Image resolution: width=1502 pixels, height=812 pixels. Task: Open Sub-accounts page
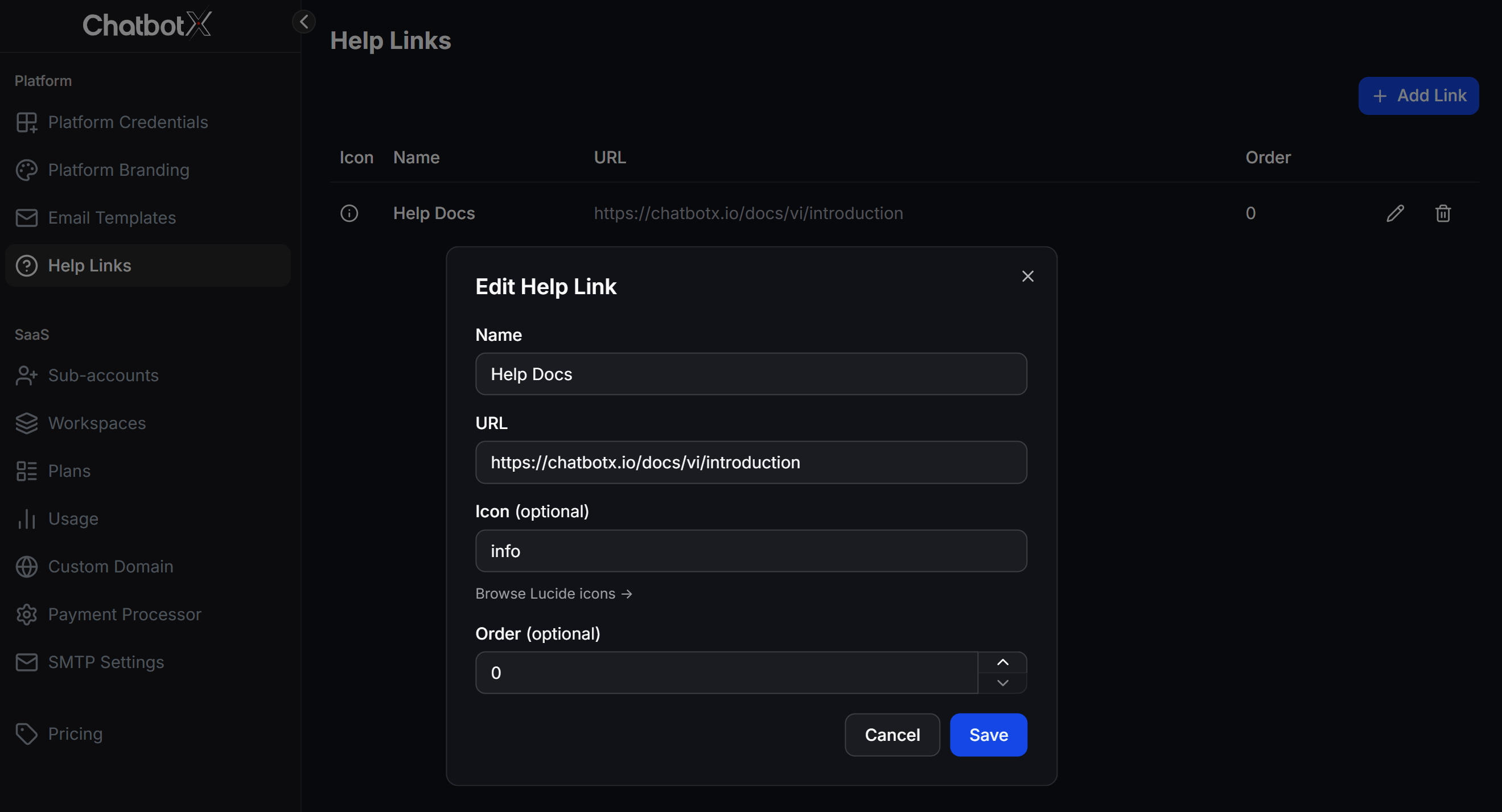coord(148,376)
